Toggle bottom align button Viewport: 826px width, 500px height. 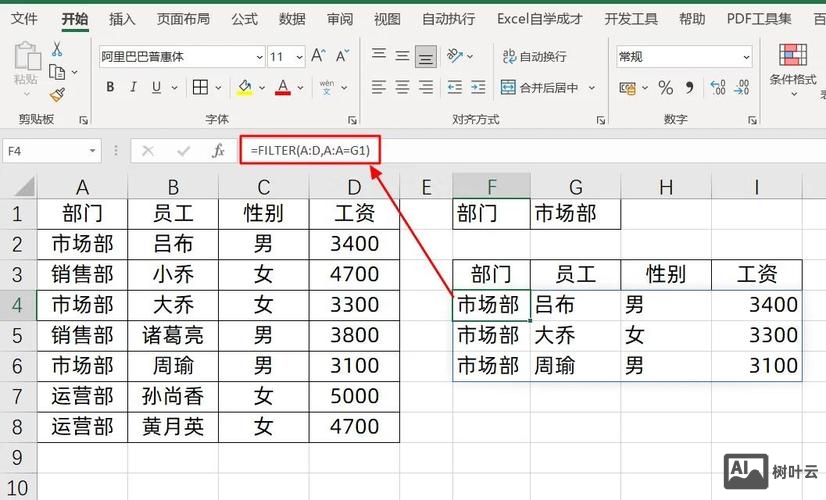pyautogui.click(x=426, y=56)
